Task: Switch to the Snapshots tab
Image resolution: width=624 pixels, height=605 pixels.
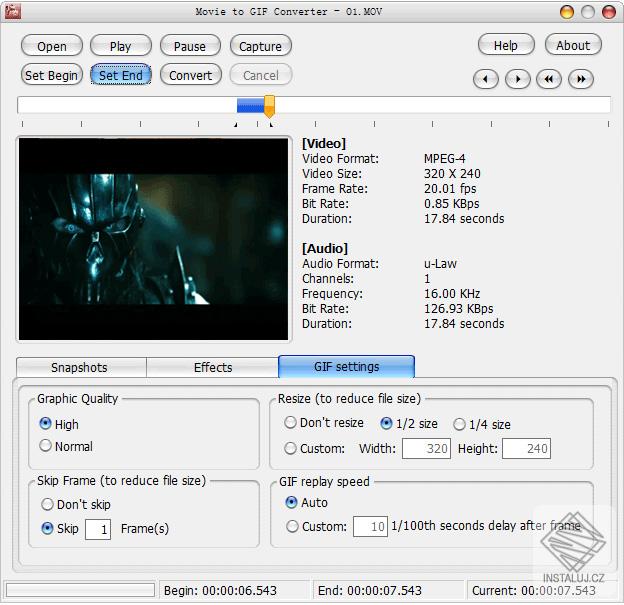Action: coord(80,367)
